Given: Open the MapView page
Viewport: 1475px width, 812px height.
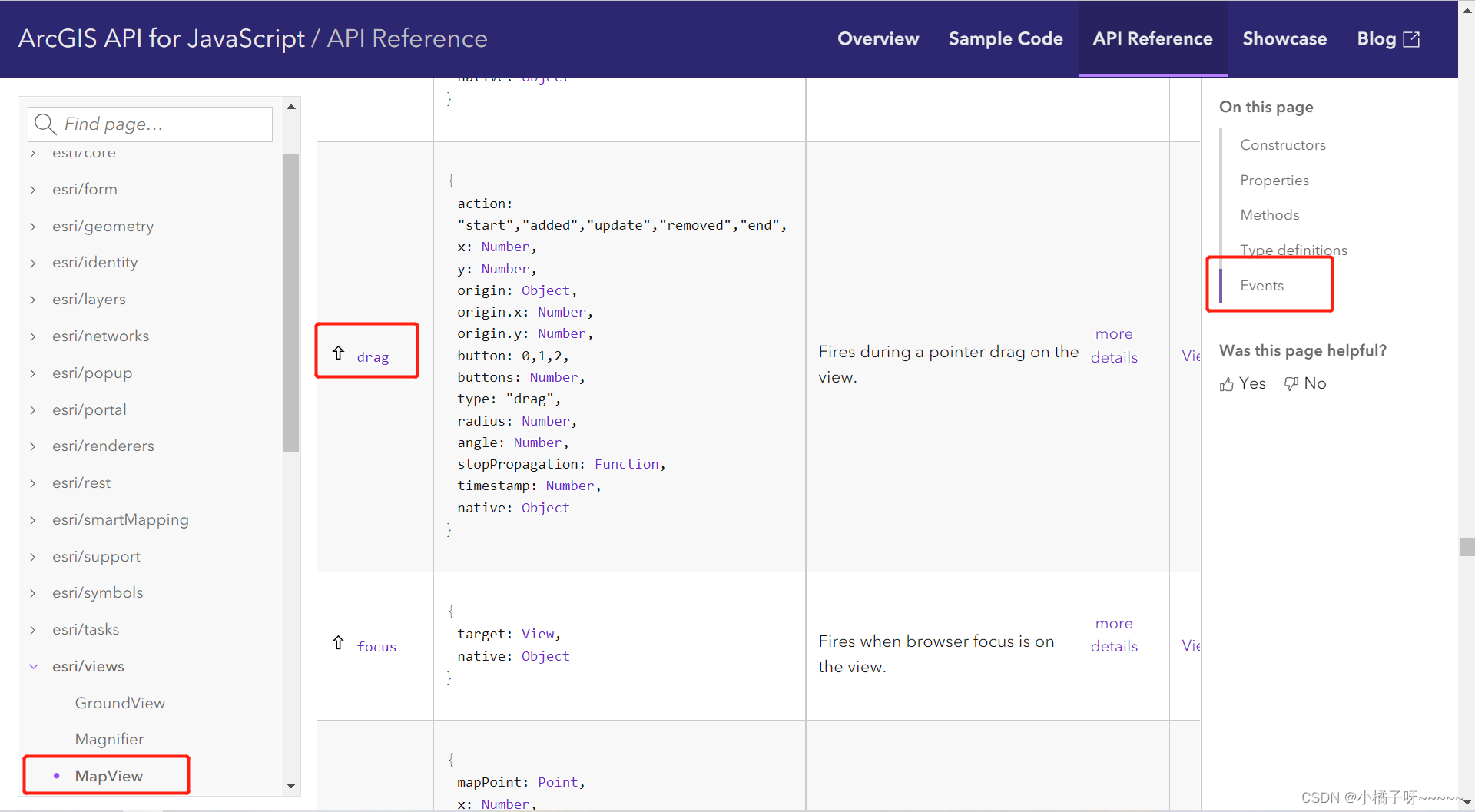Looking at the screenshot, I should click(108, 776).
